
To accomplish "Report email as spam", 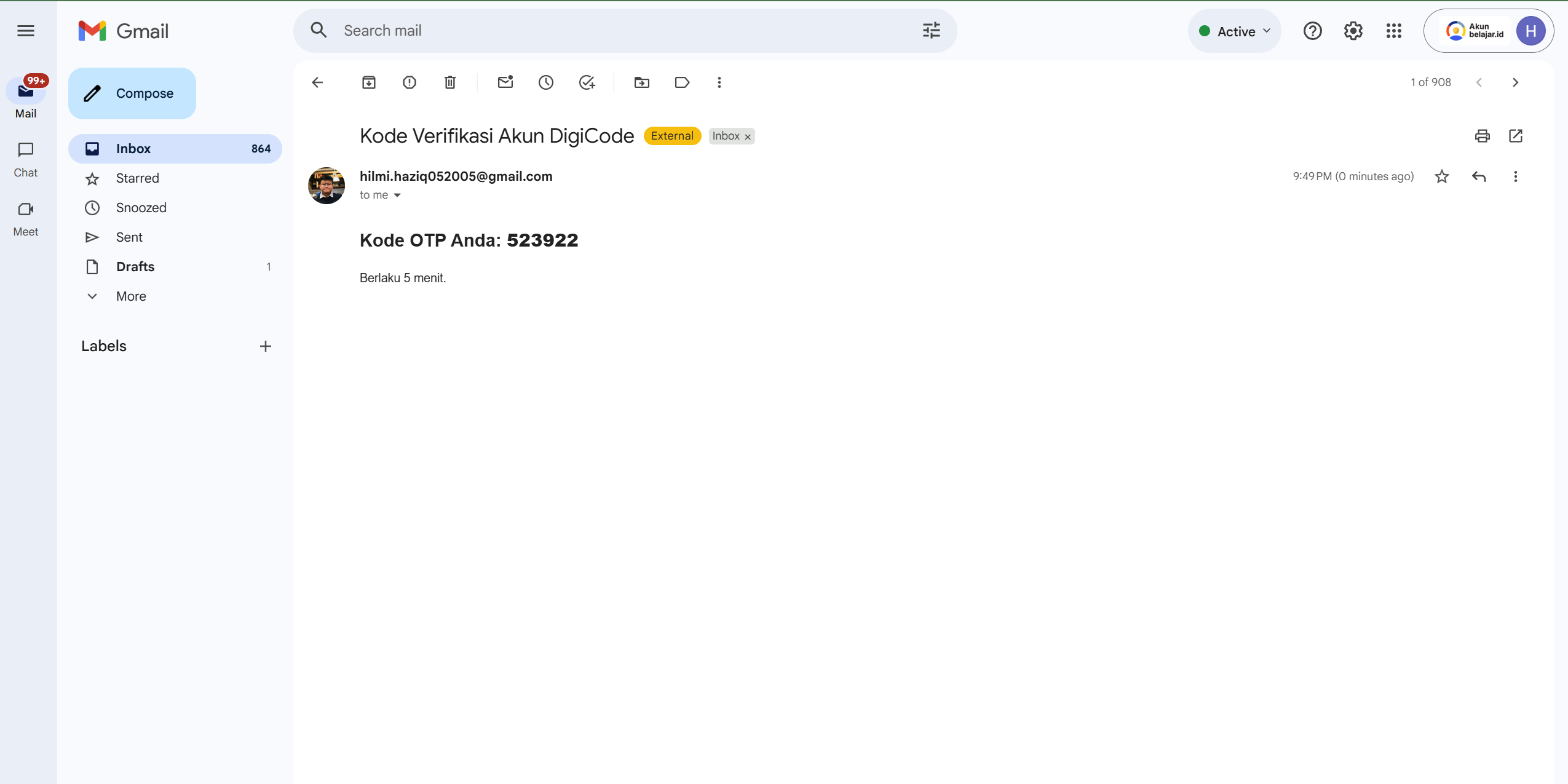I will pyautogui.click(x=410, y=82).
